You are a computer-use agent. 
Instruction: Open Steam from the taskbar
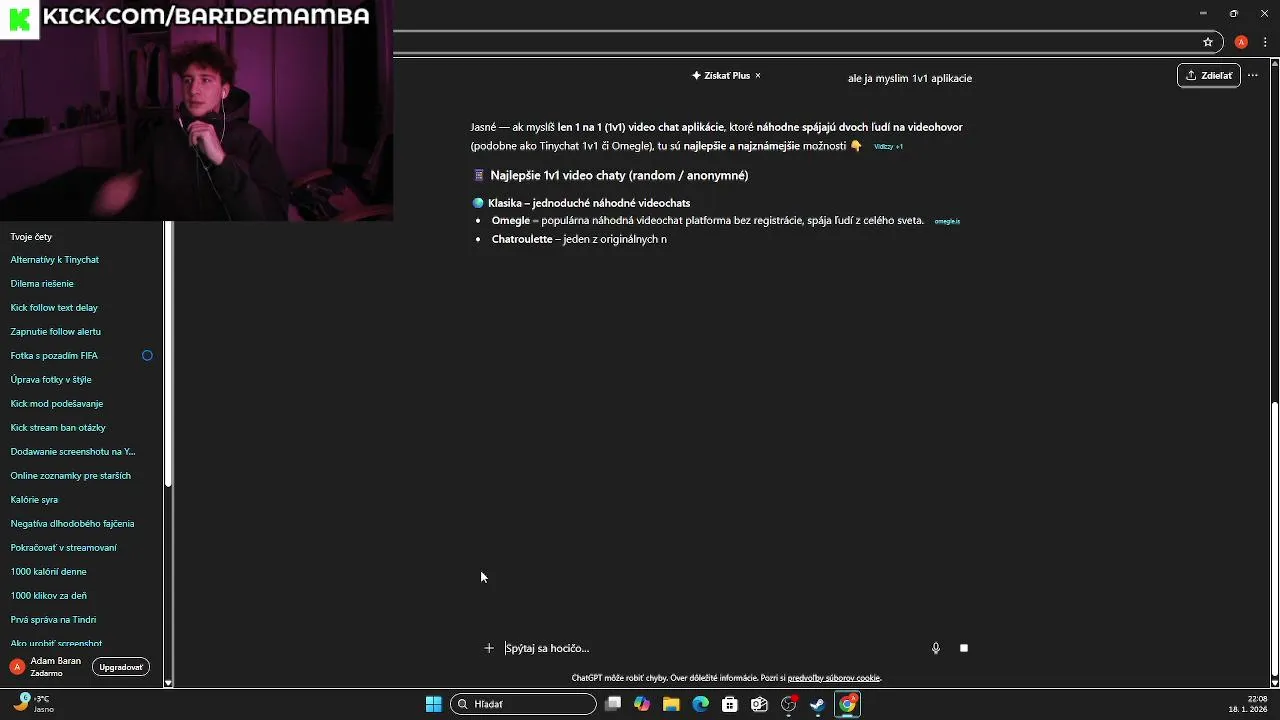pyautogui.click(x=818, y=704)
